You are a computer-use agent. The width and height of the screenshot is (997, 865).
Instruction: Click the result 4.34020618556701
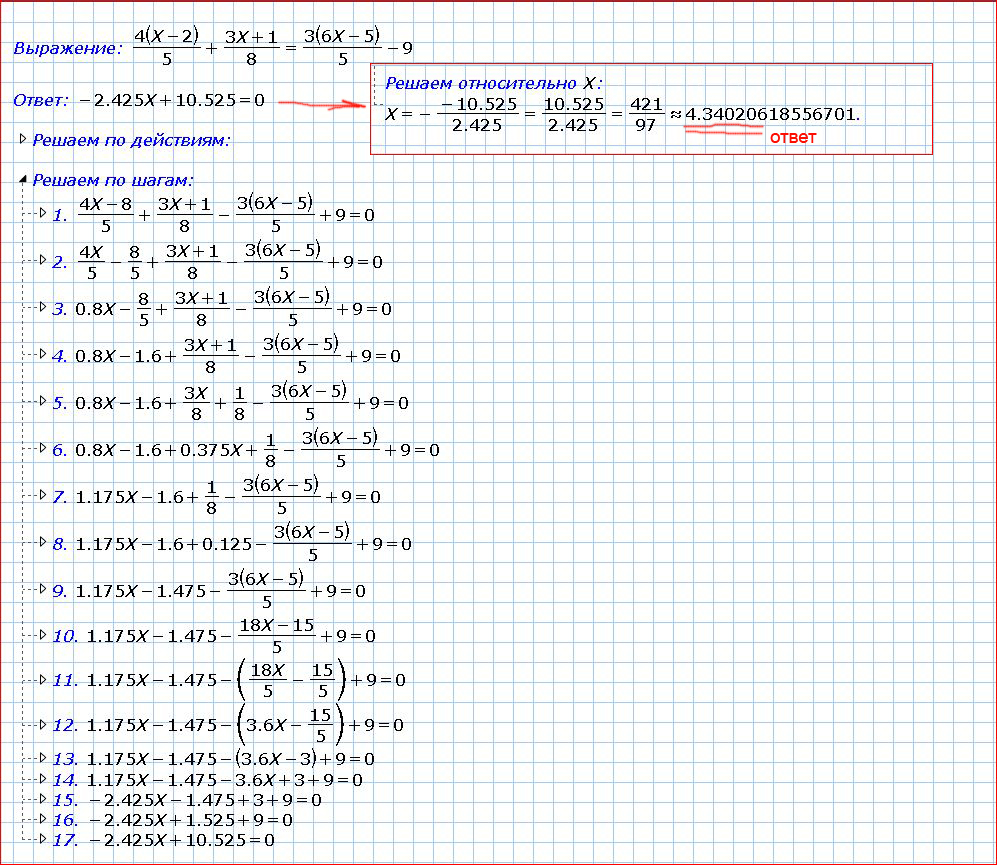[x=772, y=114]
